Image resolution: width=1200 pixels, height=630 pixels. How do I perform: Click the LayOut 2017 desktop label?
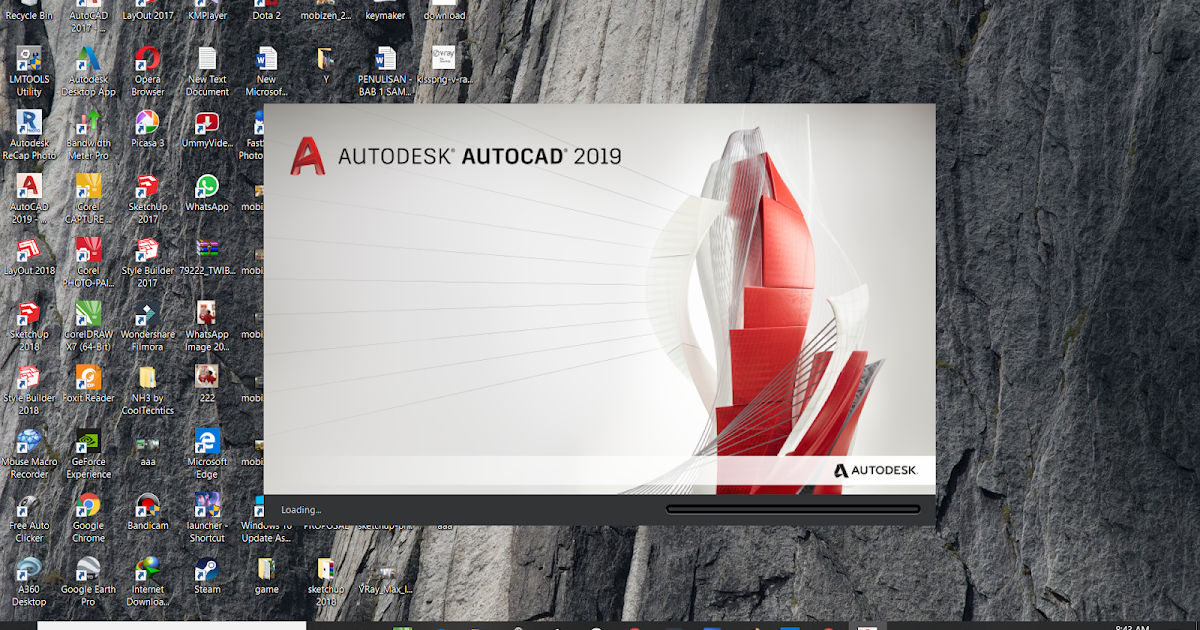(147, 16)
